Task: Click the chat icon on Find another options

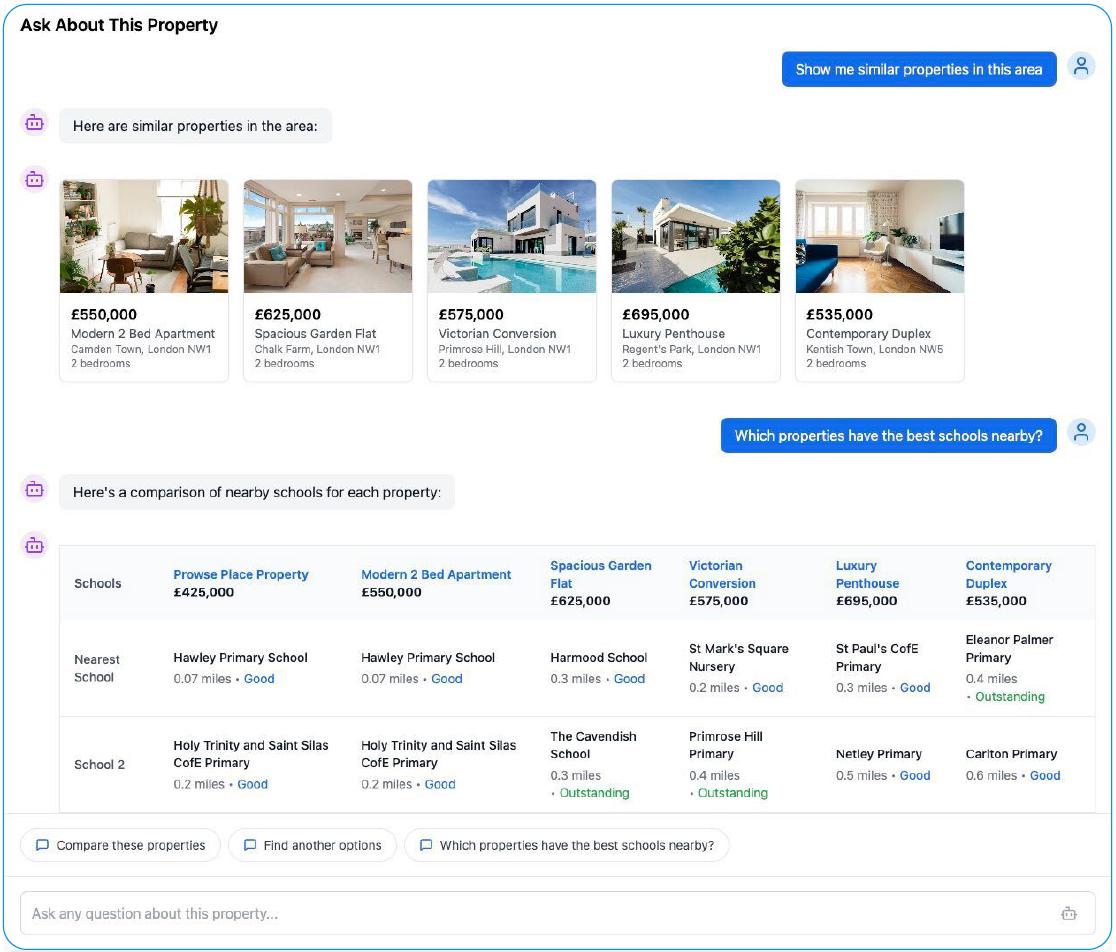Action: pos(250,845)
